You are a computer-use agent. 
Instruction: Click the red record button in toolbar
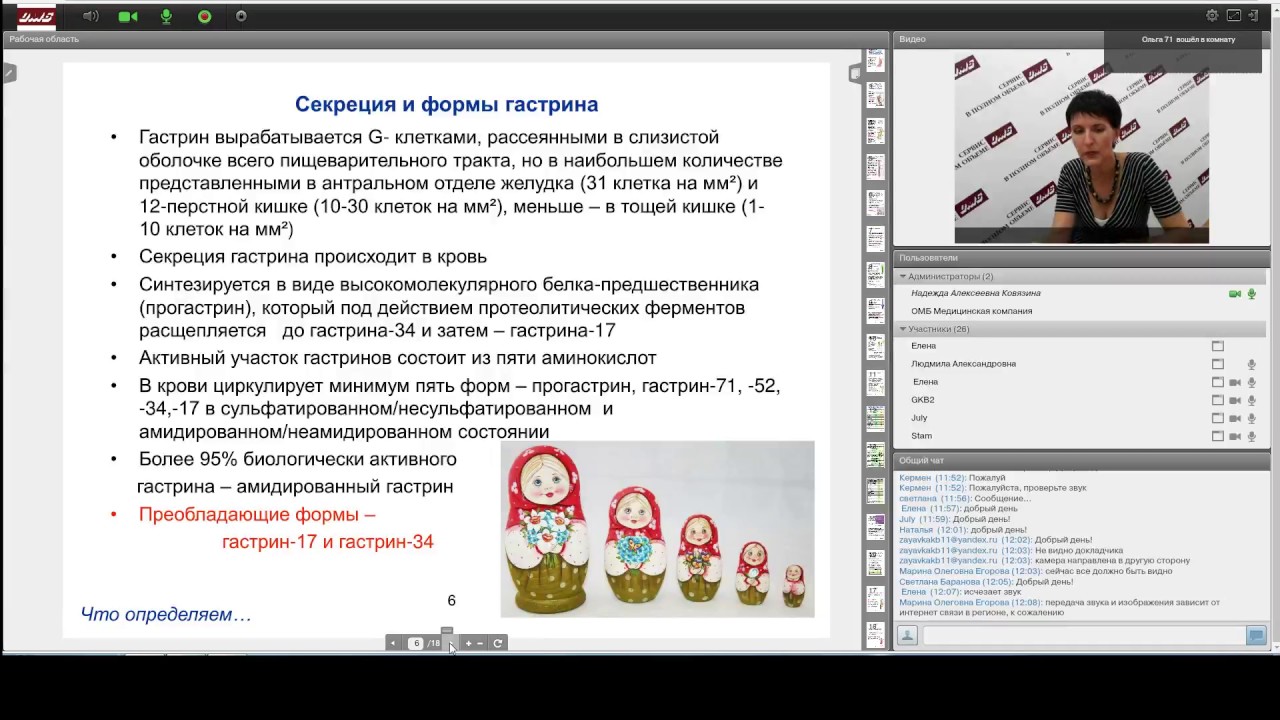pyautogui.click(x=204, y=16)
